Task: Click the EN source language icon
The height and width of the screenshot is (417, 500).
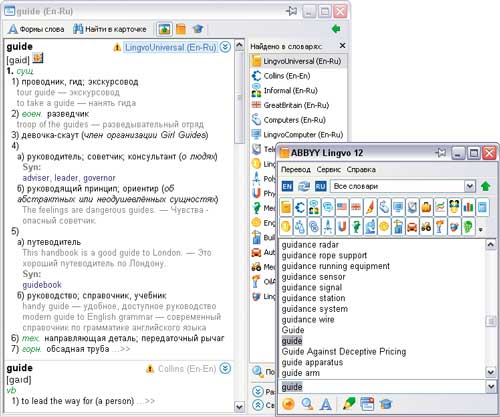Action: 287,186
